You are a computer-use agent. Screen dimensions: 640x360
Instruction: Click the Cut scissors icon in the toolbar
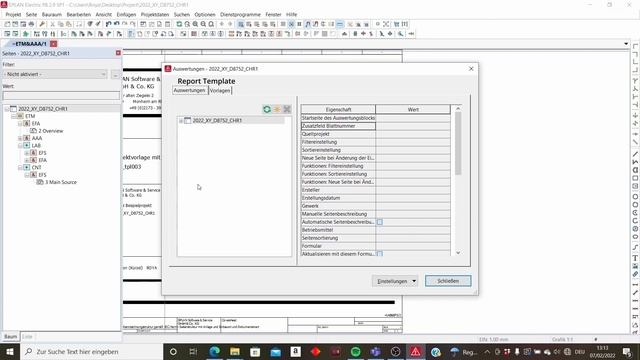tap(53, 24)
